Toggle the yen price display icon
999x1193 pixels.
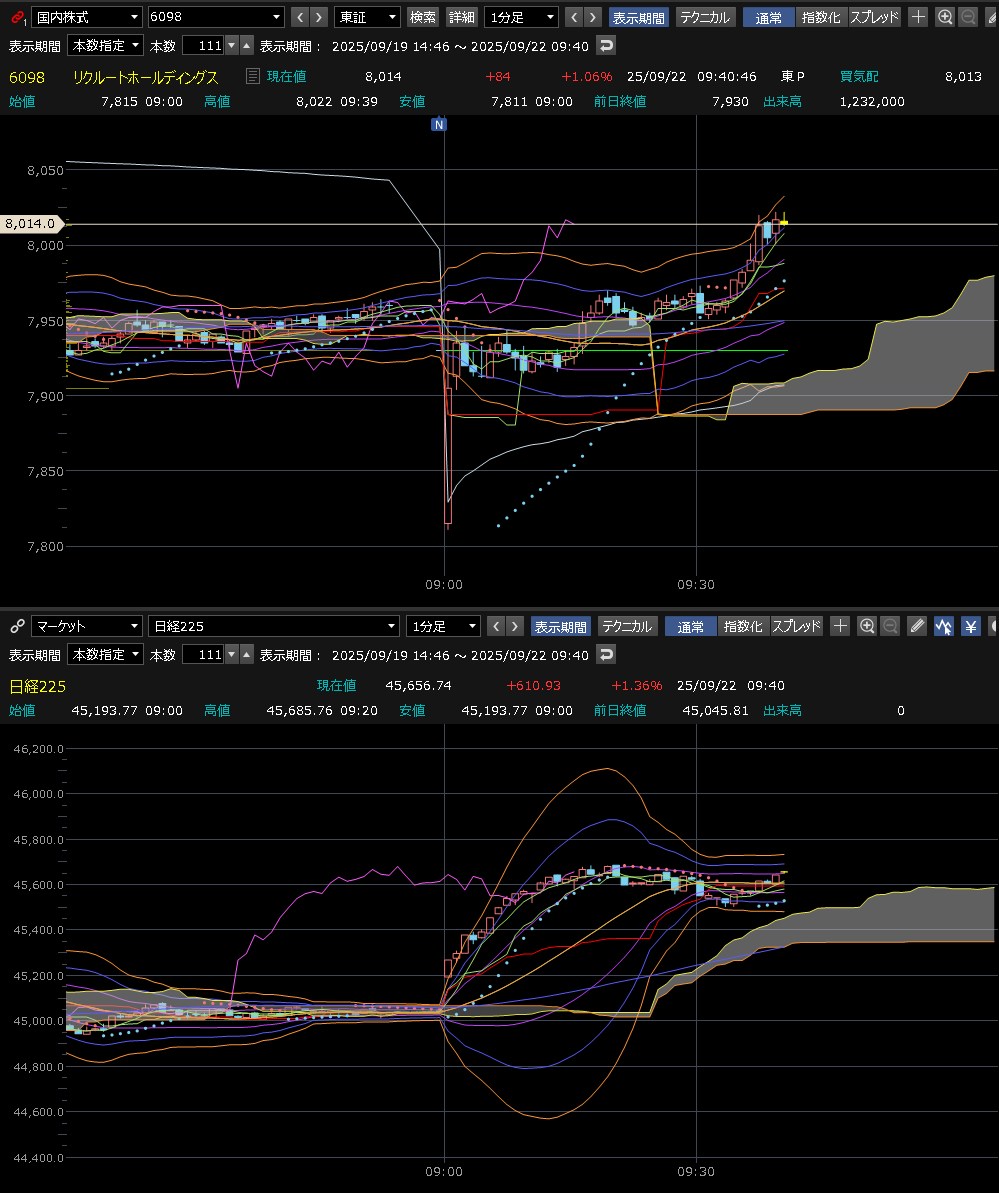(971, 626)
